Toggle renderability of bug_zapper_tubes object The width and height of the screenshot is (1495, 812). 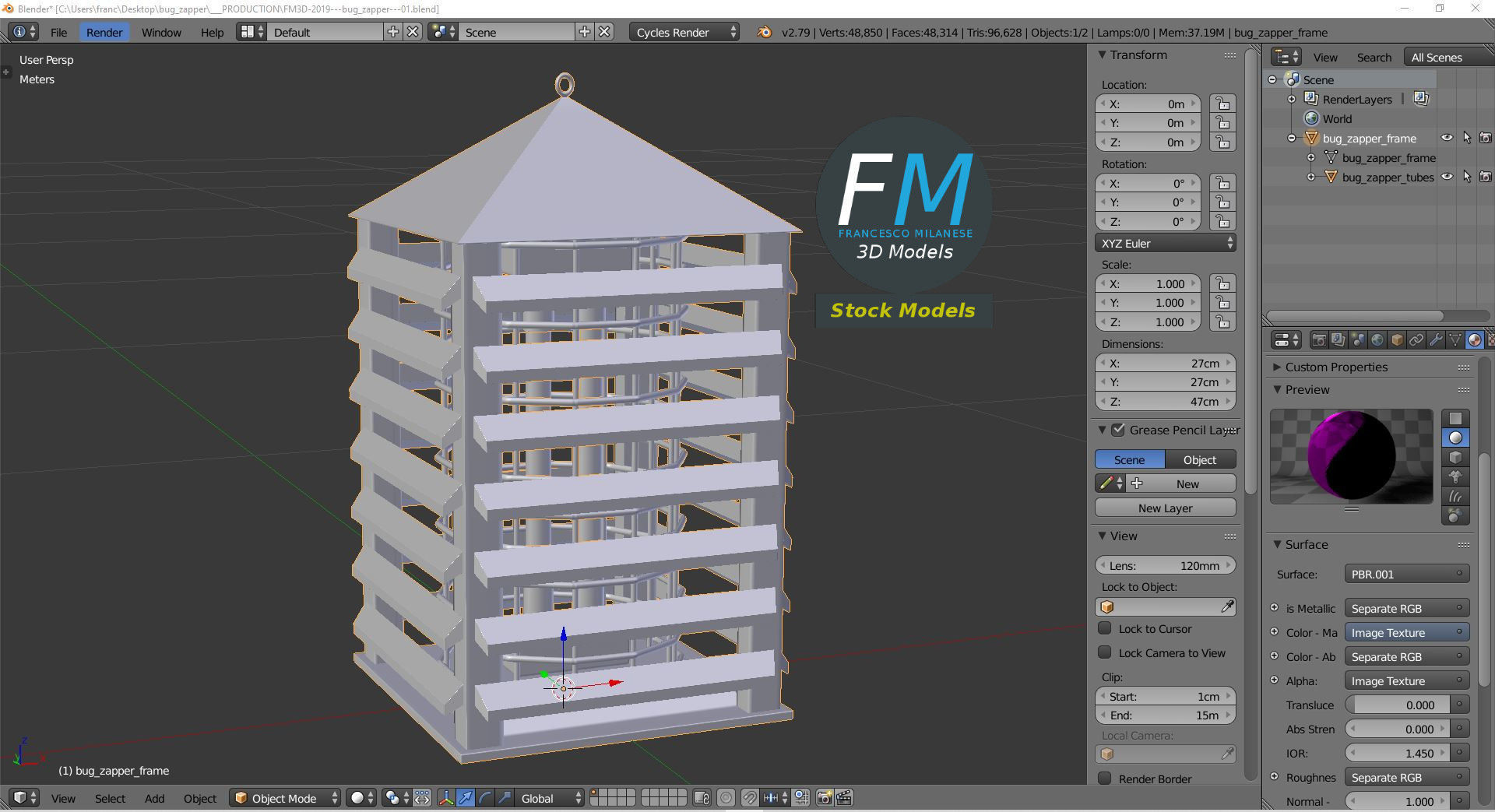1486,177
